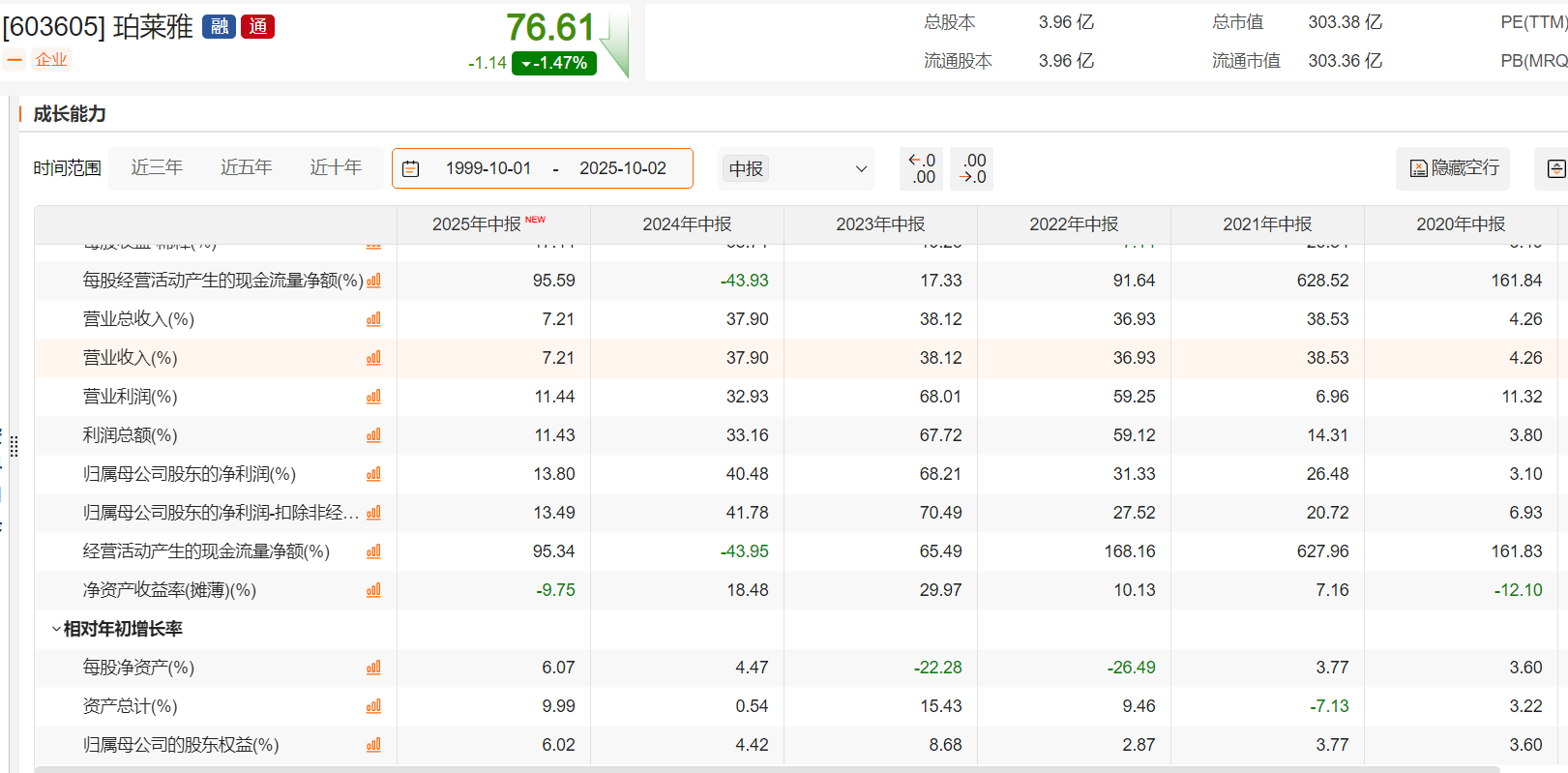Open chart for 每股净资产(%) row

click(x=373, y=668)
